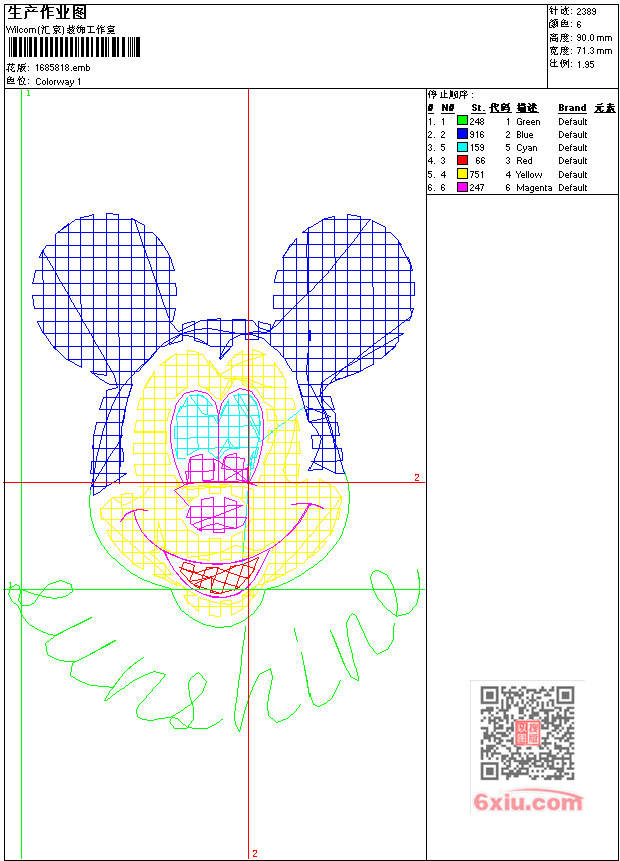Click the 代码 column header
Screen dimensions: 620x861
coord(500,108)
